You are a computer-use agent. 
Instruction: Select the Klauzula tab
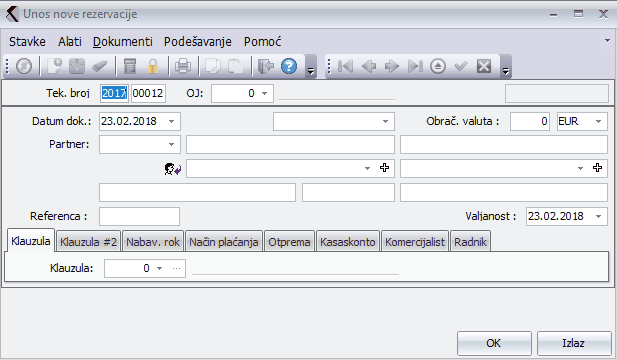point(31,241)
